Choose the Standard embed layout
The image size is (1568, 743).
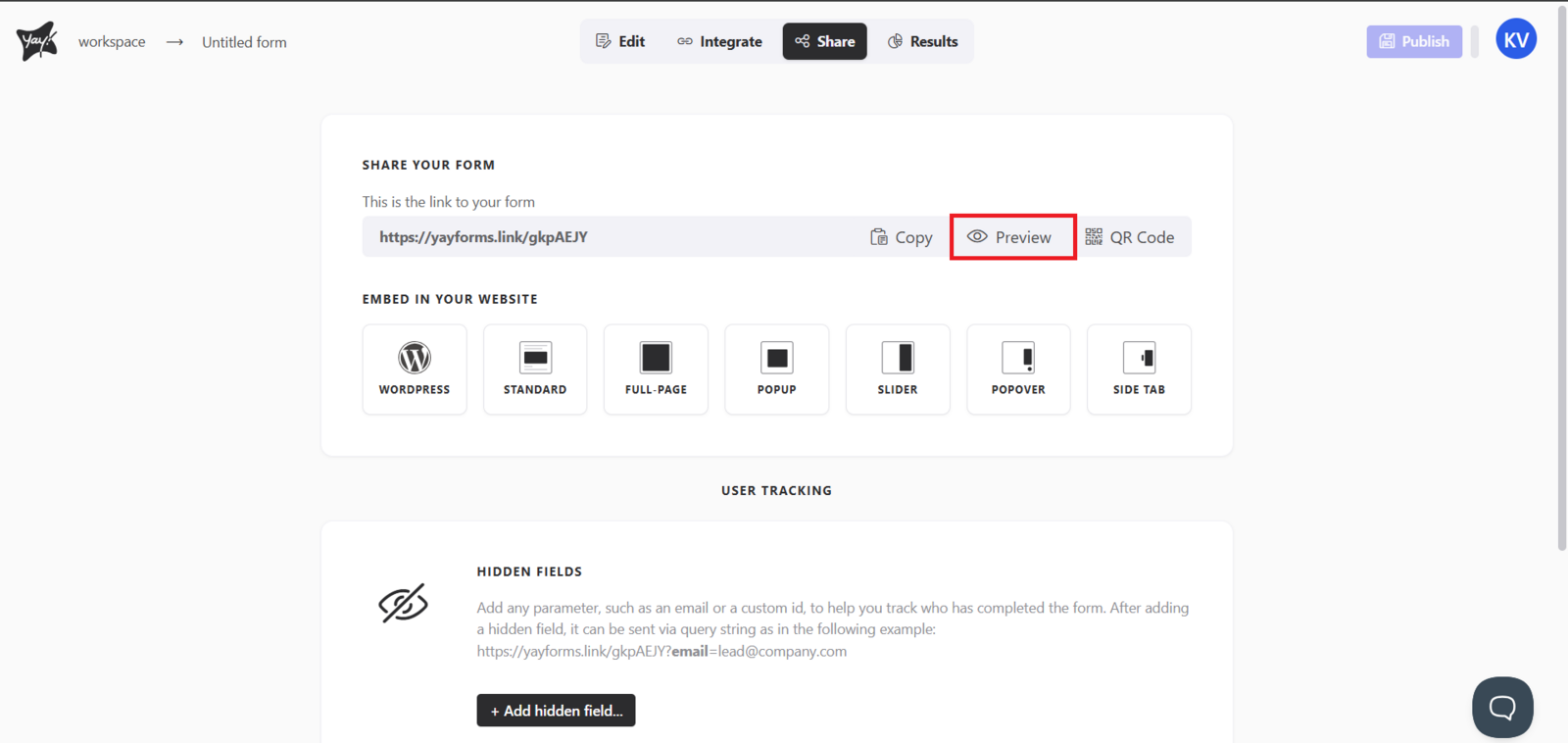coord(535,370)
